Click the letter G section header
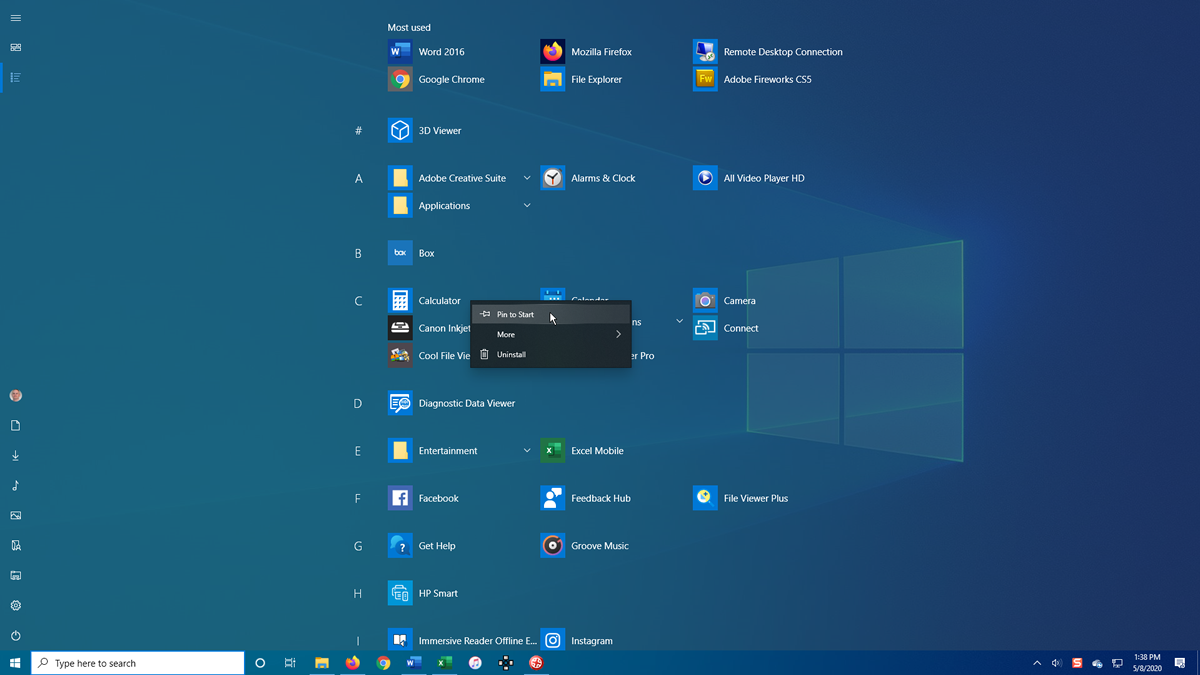The height and width of the screenshot is (675, 1200). (x=358, y=547)
